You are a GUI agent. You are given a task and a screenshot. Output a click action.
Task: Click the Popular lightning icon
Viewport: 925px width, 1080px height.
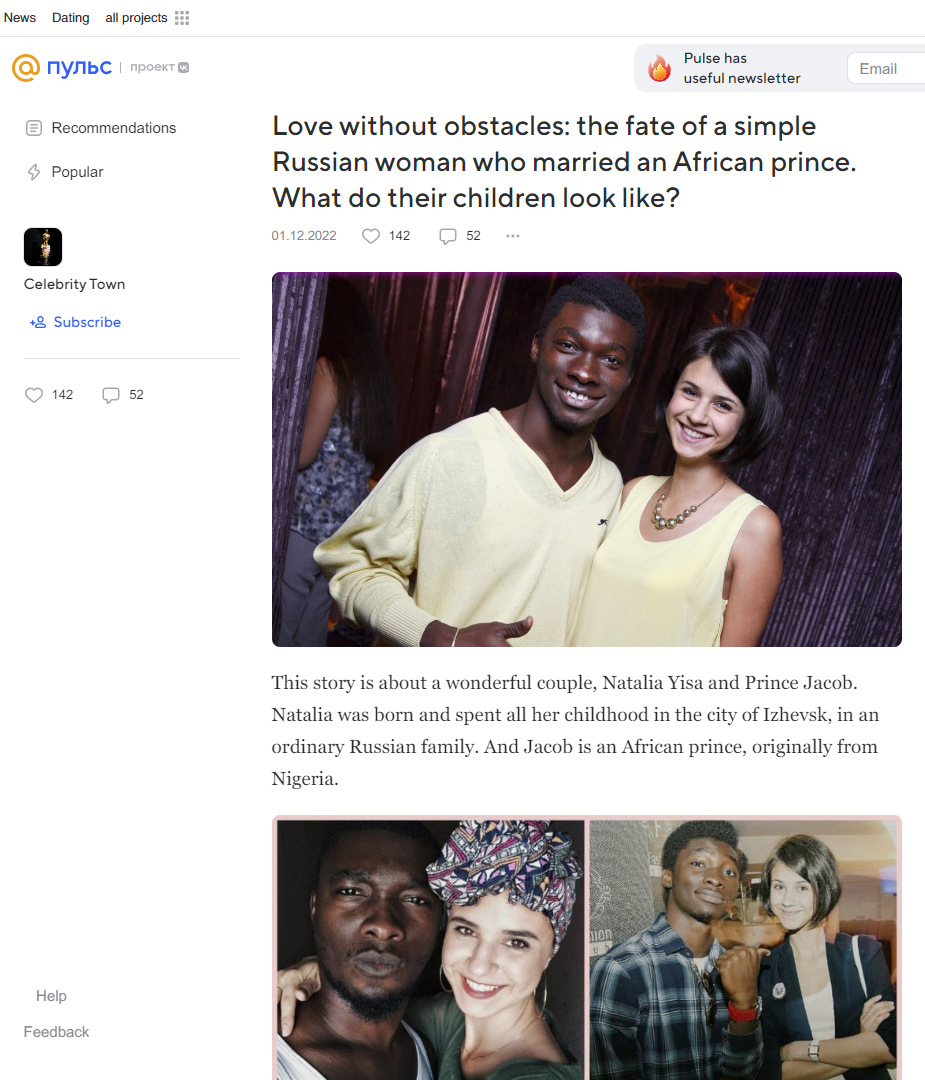click(34, 172)
